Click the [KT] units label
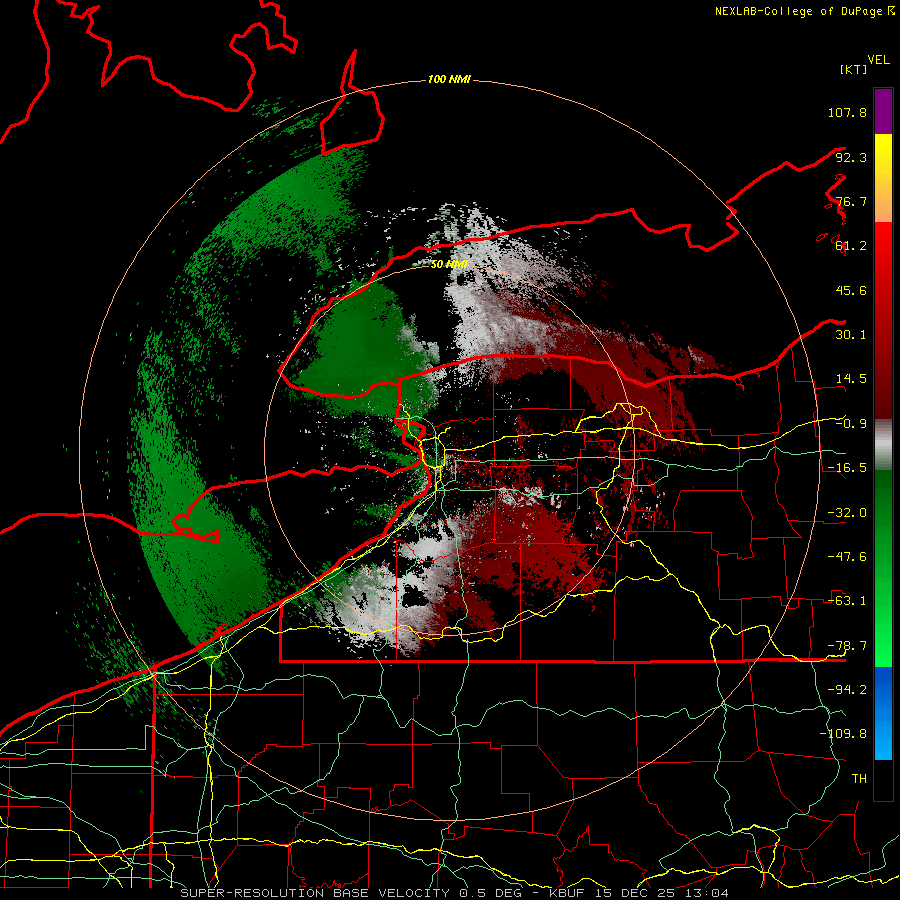Image resolution: width=900 pixels, height=900 pixels. point(853,69)
